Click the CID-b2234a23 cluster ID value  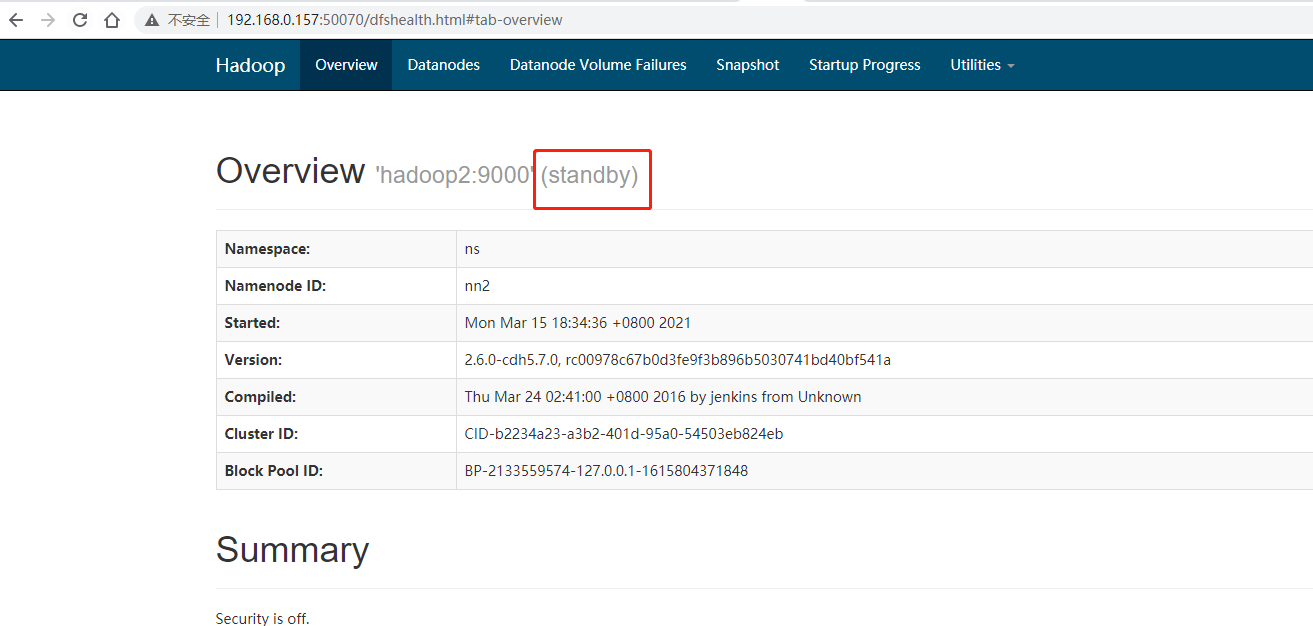tap(624, 434)
